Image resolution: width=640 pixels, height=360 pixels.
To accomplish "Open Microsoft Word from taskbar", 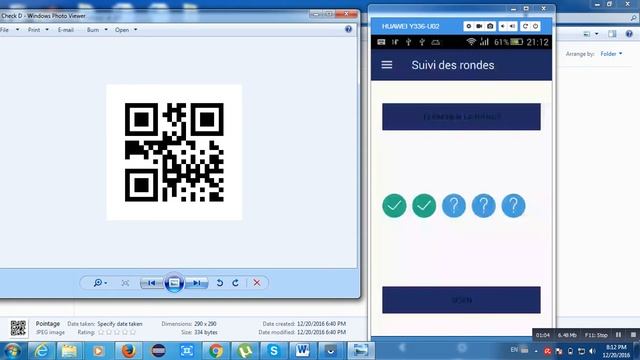I will click(x=302, y=351).
